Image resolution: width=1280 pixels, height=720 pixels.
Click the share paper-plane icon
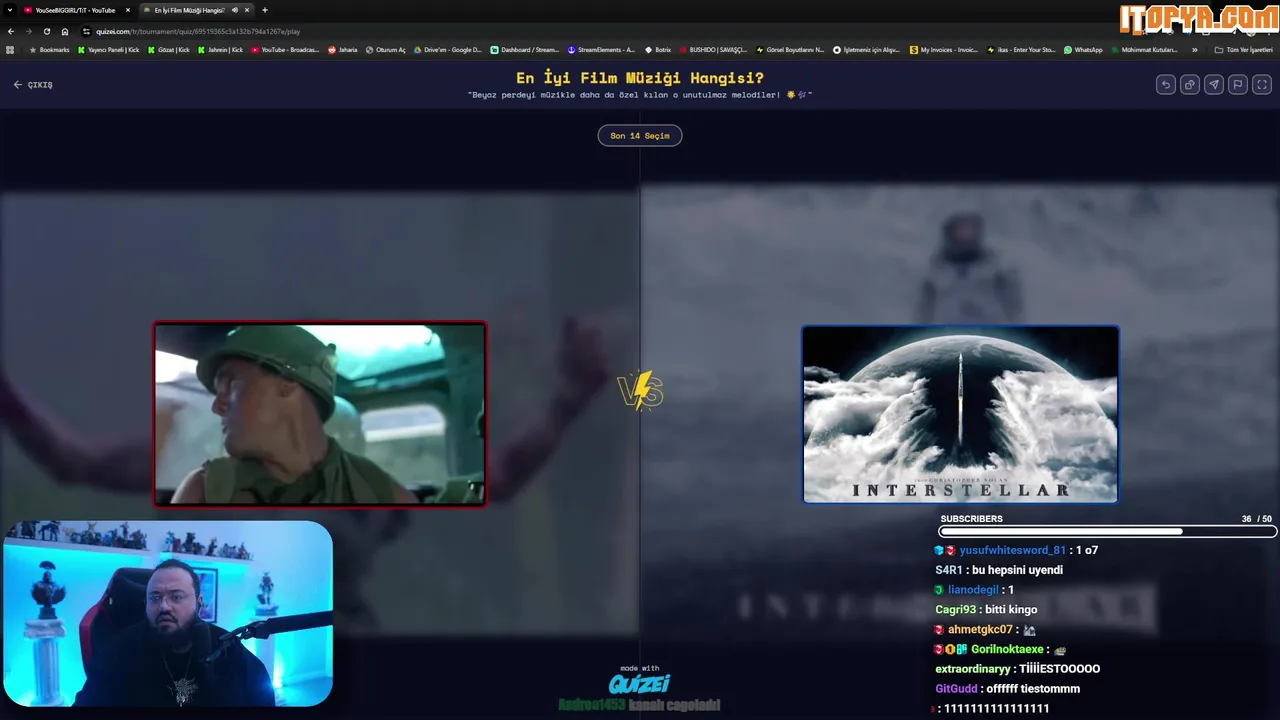click(x=1213, y=85)
